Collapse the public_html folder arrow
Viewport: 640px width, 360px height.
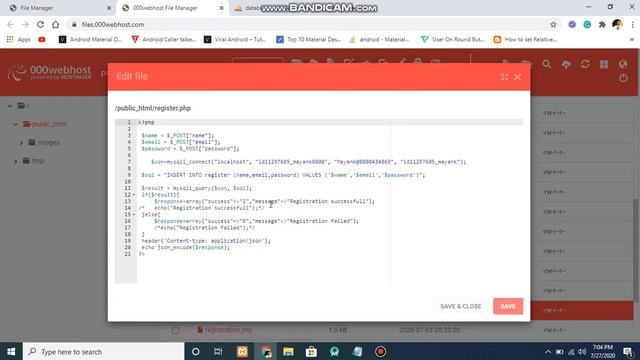[x=16, y=124]
